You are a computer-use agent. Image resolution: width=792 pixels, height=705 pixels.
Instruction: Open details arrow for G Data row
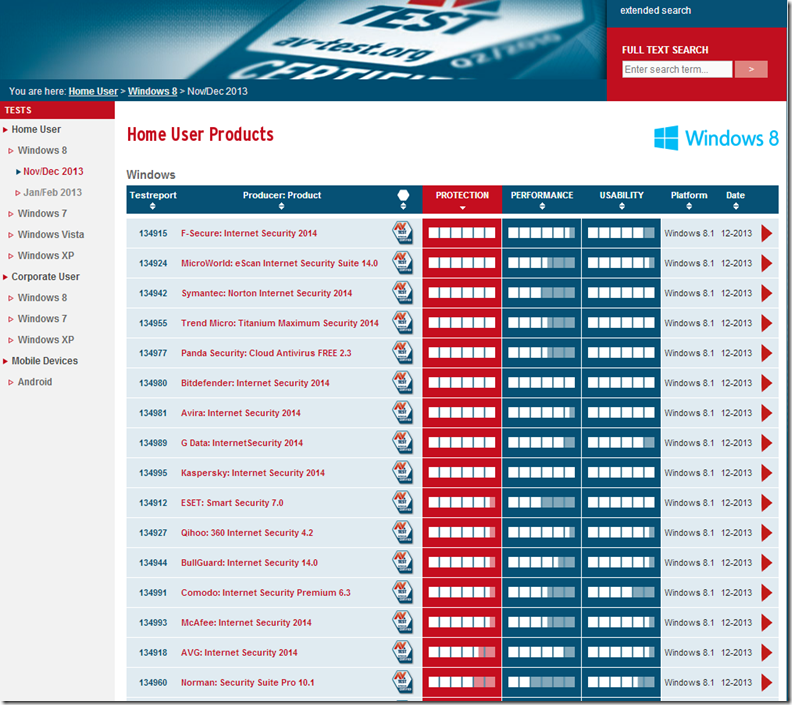pyautogui.click(x=767, y=443)
